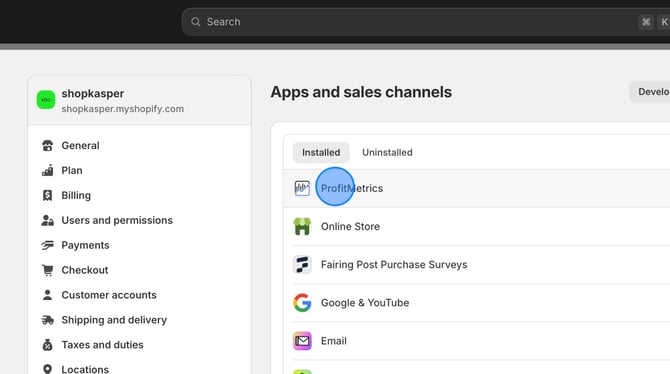Click the Apps and sales channels heading

pos(361,92)
